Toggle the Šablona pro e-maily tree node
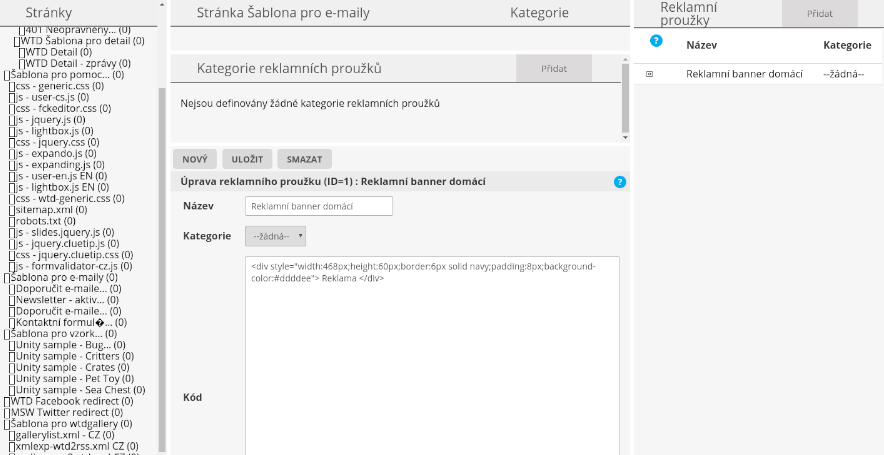The image size is (884, 455). coord(7,277)
